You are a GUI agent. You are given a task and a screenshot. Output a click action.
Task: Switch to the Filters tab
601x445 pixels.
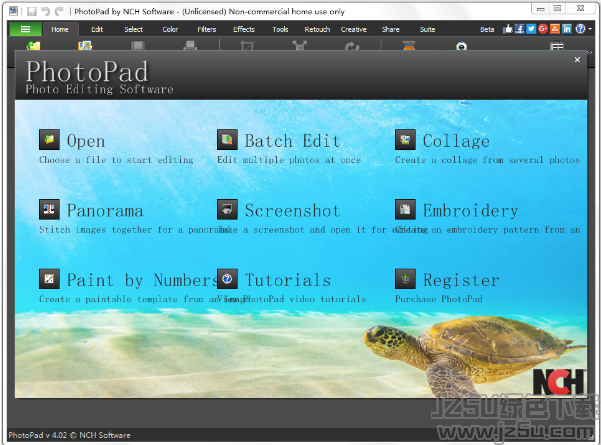point(207,30)
